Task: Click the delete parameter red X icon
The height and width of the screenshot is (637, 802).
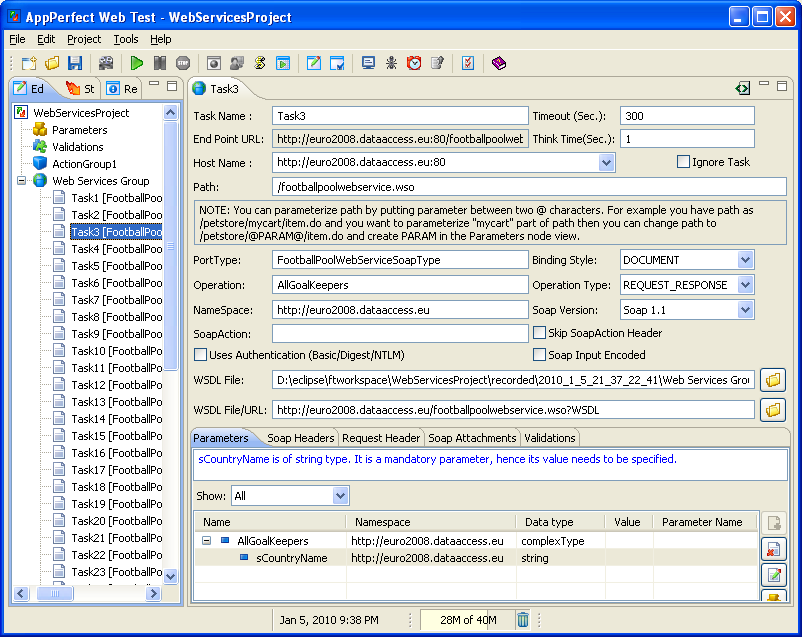Action: pos(773,549)
